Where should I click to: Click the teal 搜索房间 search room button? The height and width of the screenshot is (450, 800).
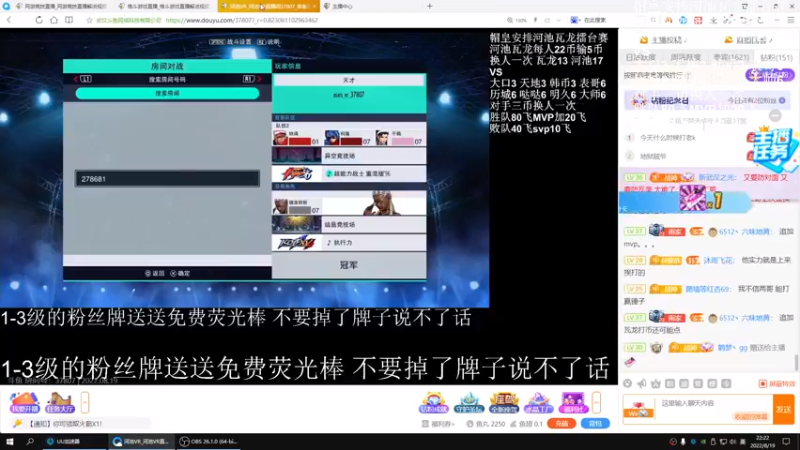coord(167,93)
